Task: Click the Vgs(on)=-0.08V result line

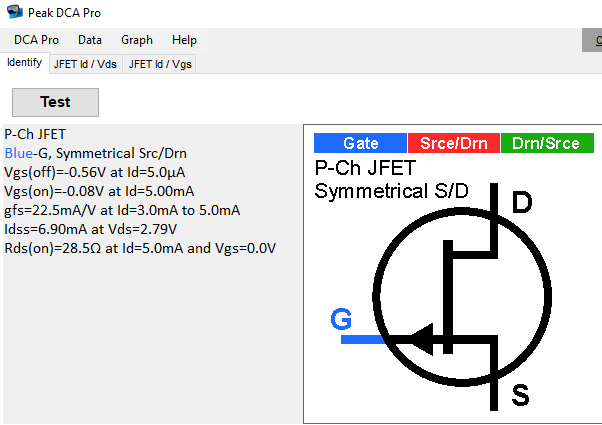Action: 99,191
